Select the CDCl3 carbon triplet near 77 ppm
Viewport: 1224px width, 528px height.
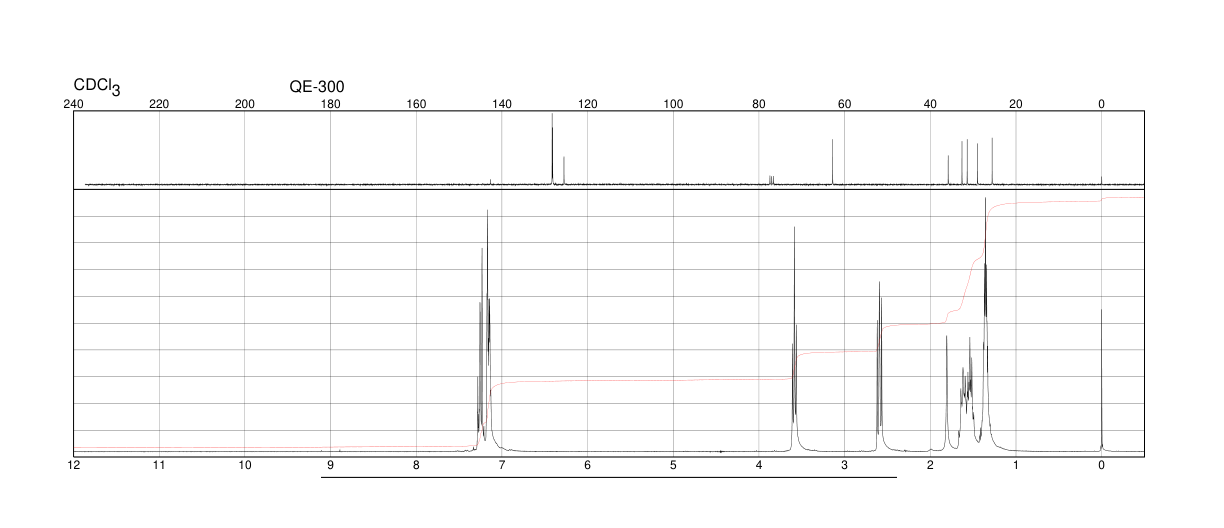pos(771,180)
